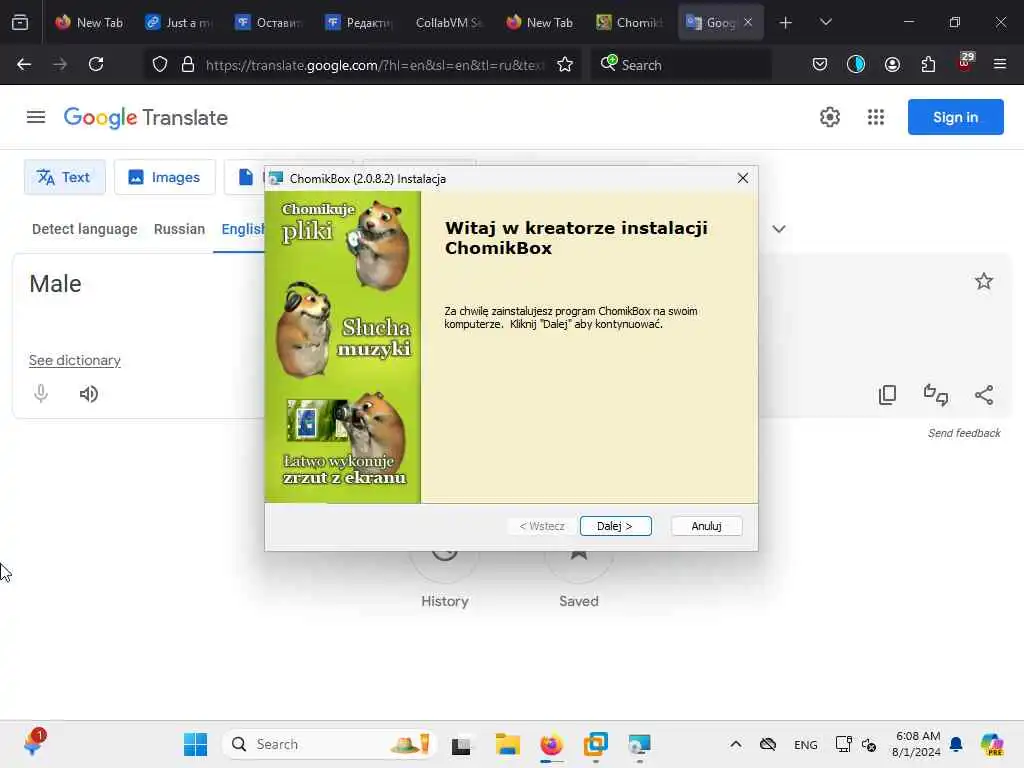
Task: Open the notifications bell in tray
Action: tap(955, 744)
